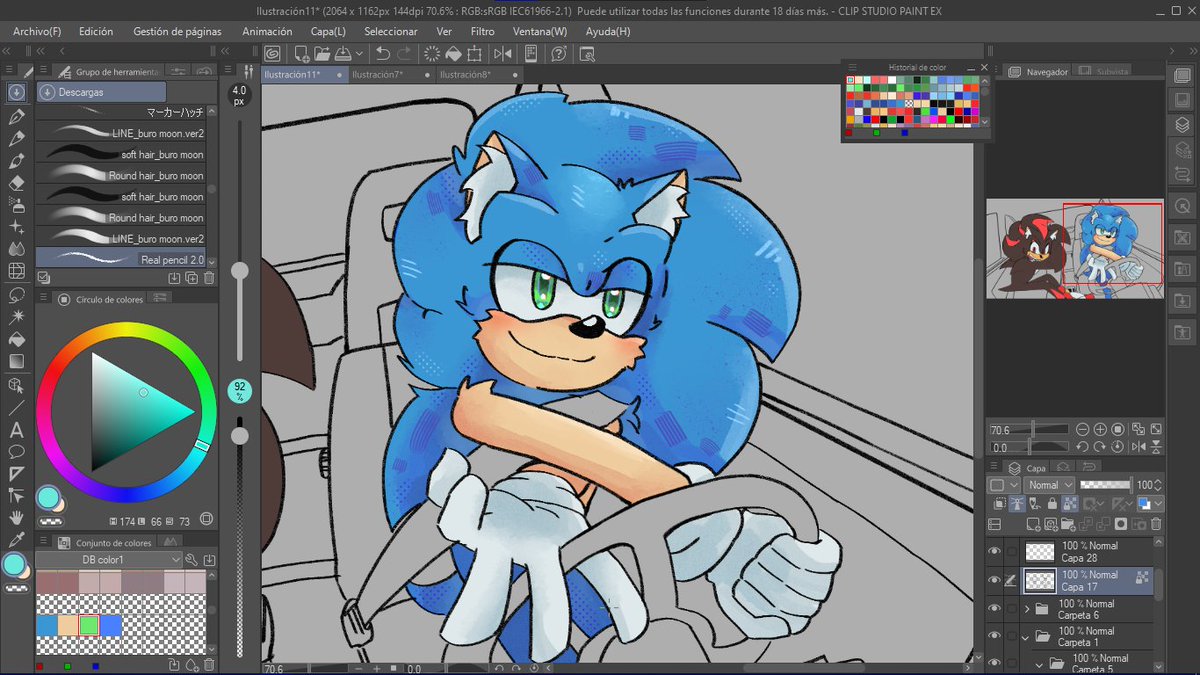
Task: Select the Real pencil 2.0 brush
Action: click(121, 259)
